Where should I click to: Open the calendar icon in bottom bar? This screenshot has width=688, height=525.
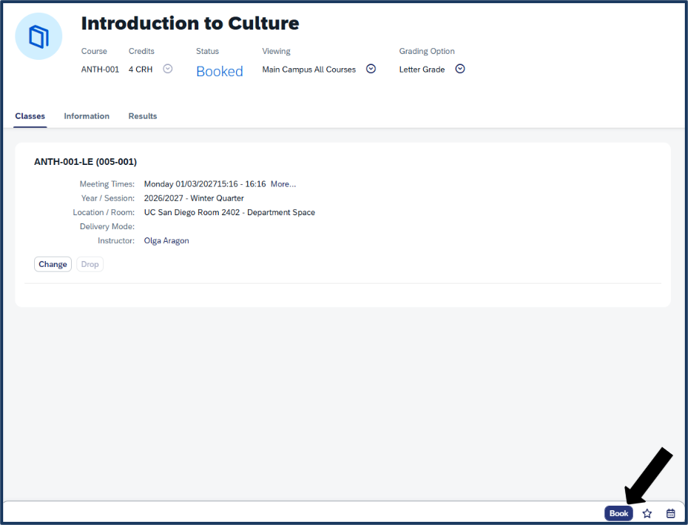670,513
